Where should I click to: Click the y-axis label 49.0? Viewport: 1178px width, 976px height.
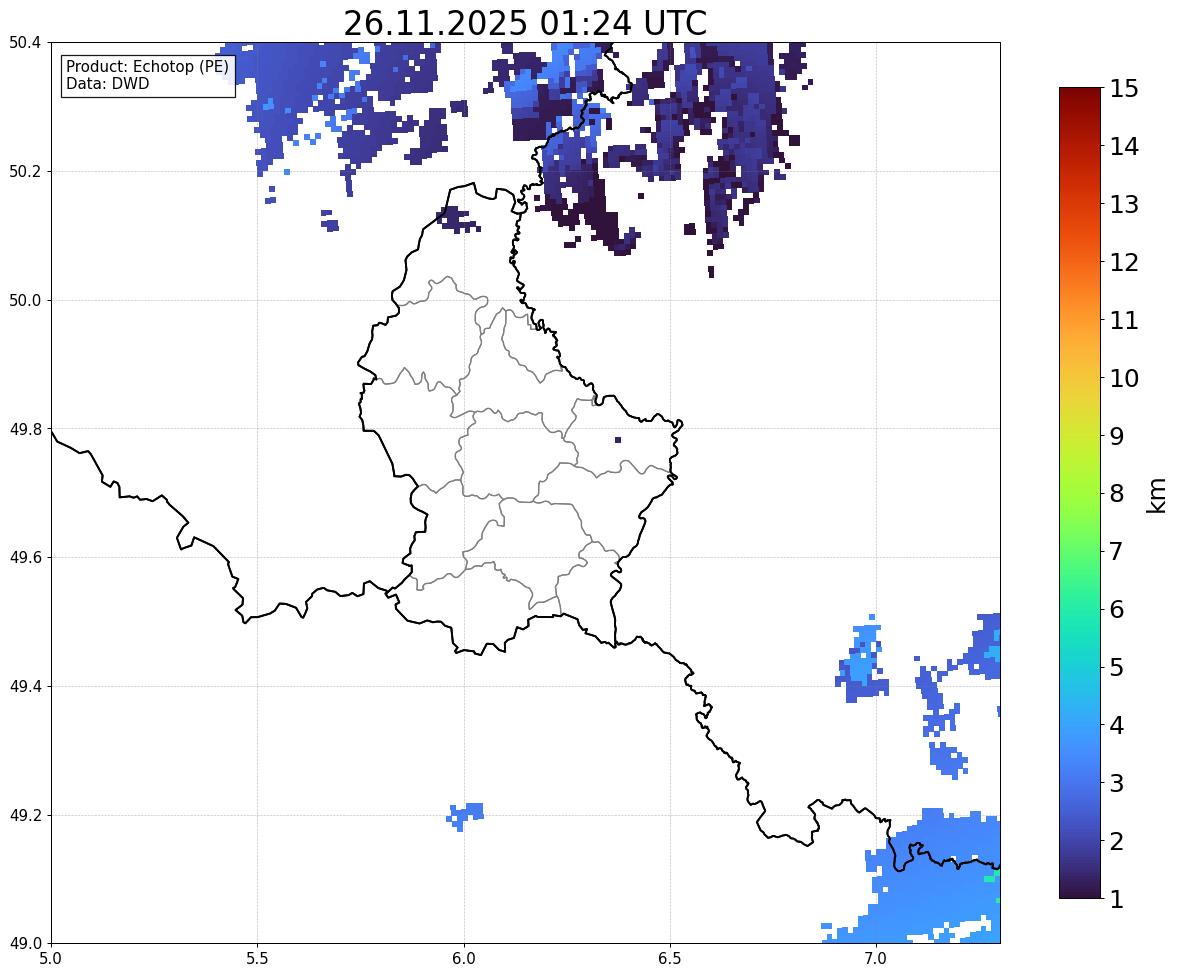click(25, 944)
